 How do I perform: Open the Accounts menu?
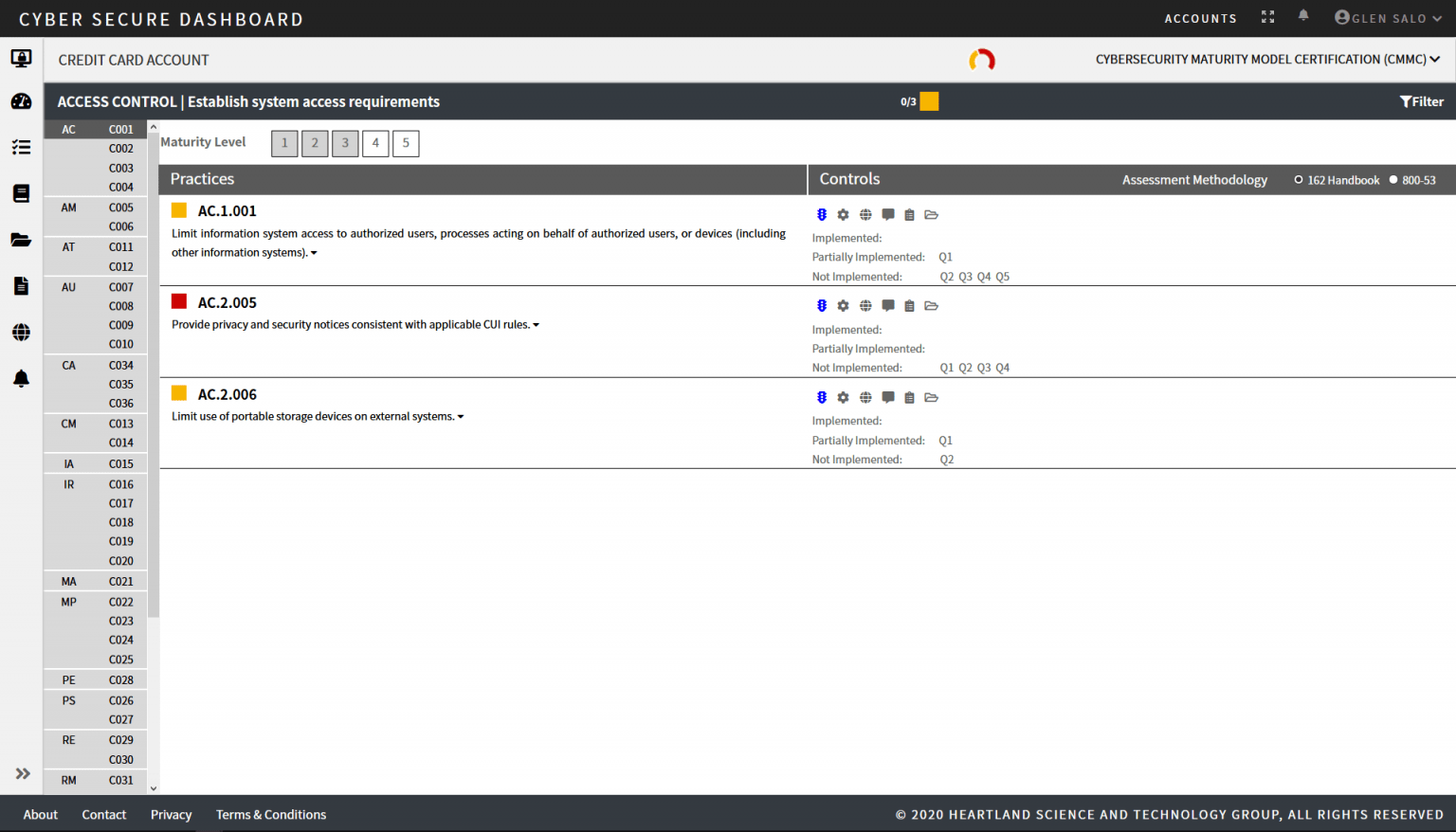coord(1201,19)
